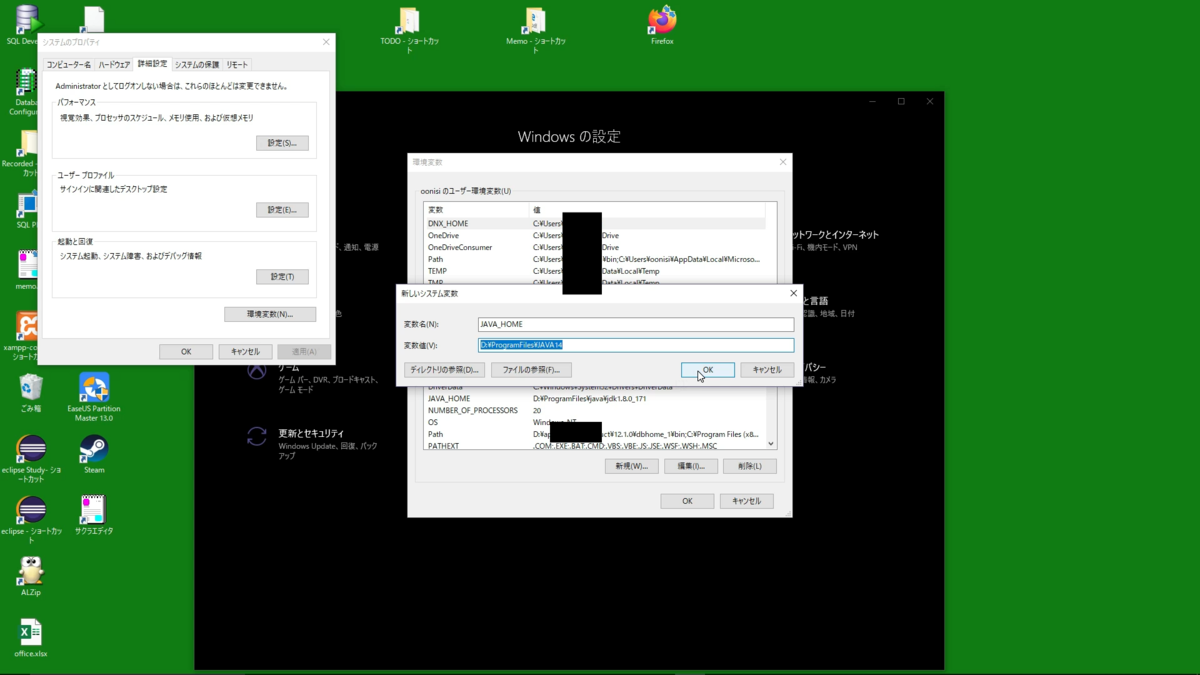
Task: Select the PATHEXT system variable row
Action: coord(595,446)
